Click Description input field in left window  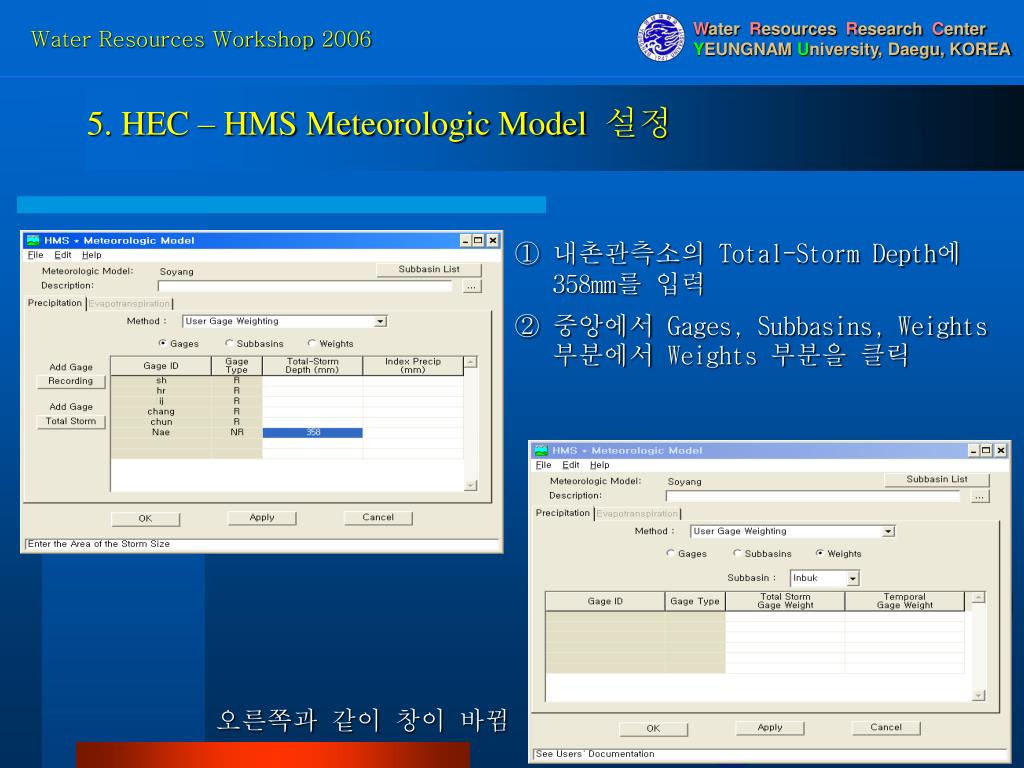pos(305,286)
